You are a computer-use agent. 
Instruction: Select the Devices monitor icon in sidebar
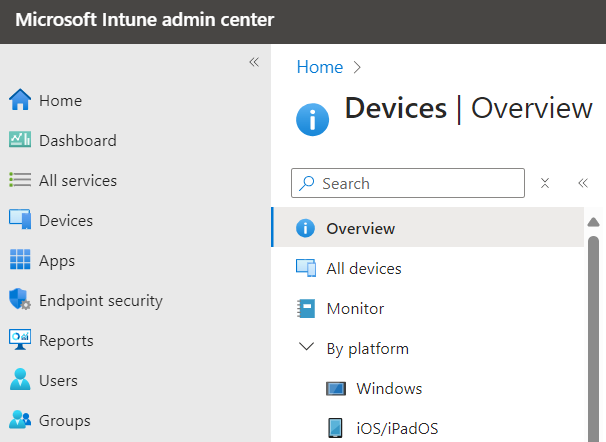pyautogui.click(x=20, y=220)
